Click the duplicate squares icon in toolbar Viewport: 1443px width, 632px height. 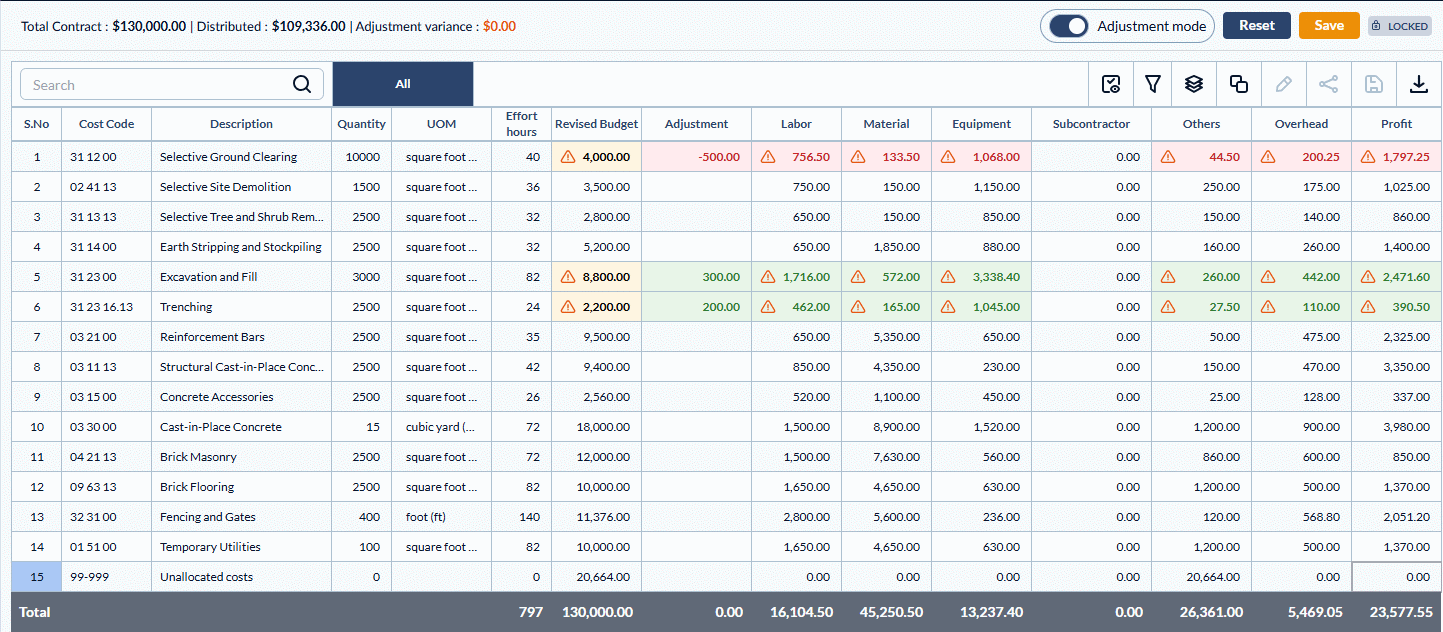(x=1238, y=85)
